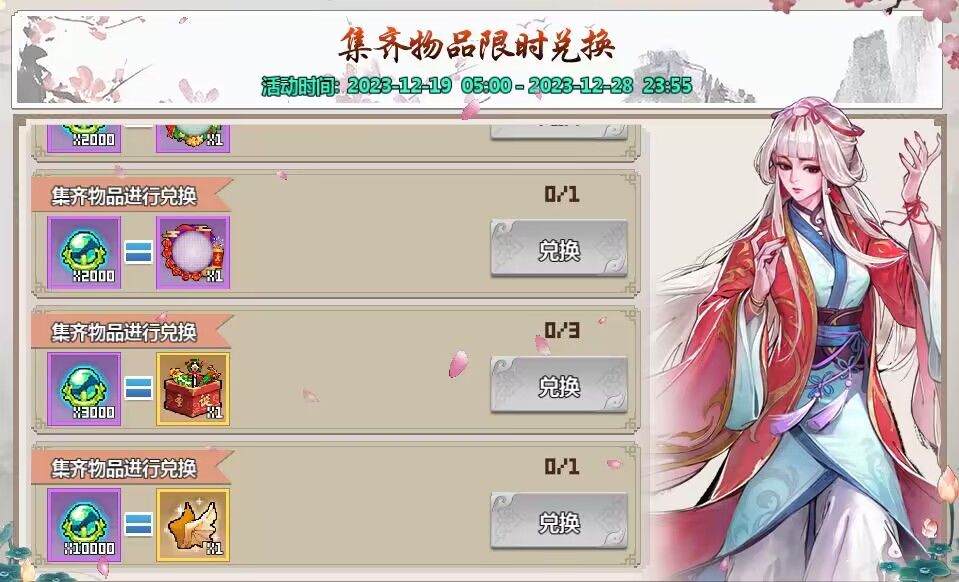
Task: Click the 集齐物品进行兑换 label above the golden wing row
Action: point(124,468)
